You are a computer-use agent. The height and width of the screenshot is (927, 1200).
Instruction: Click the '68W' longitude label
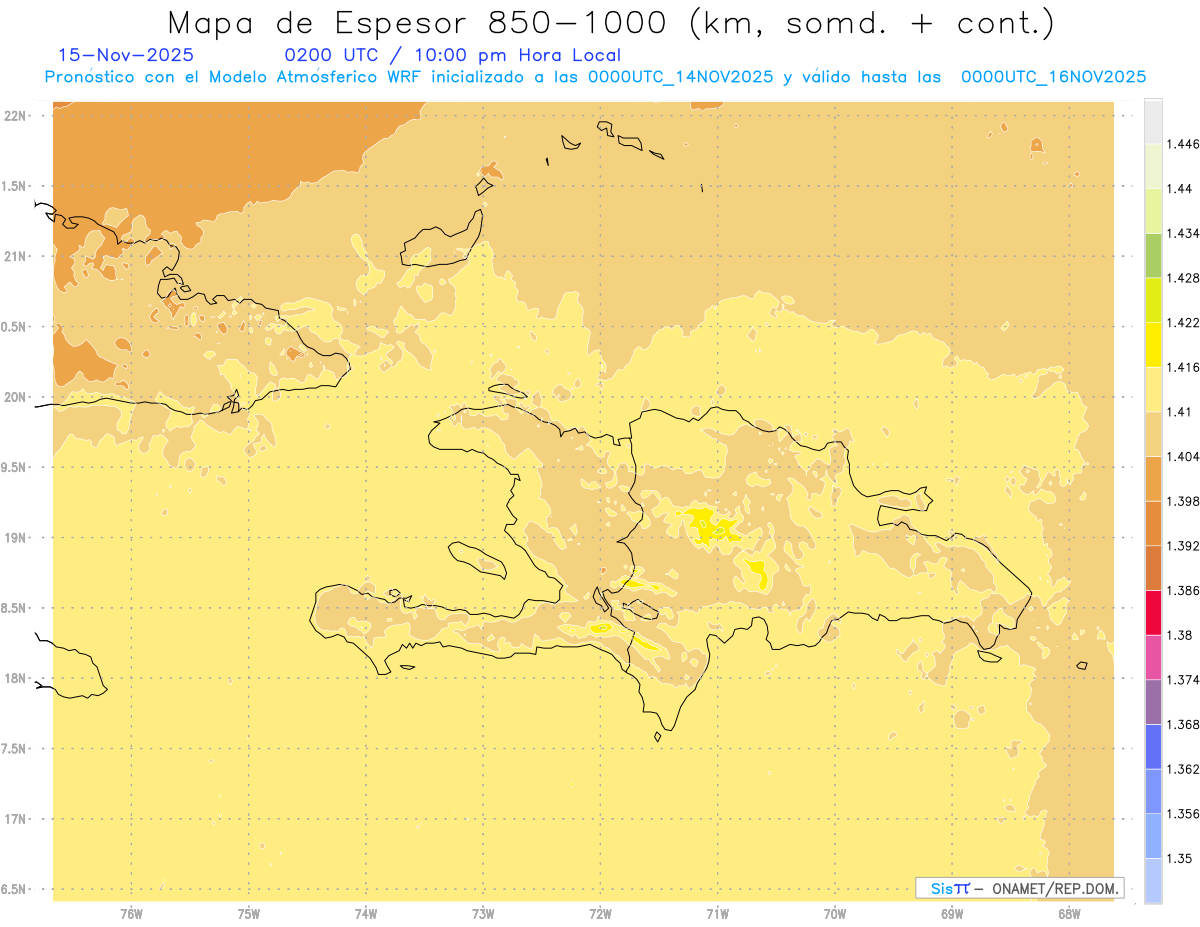1069,914
